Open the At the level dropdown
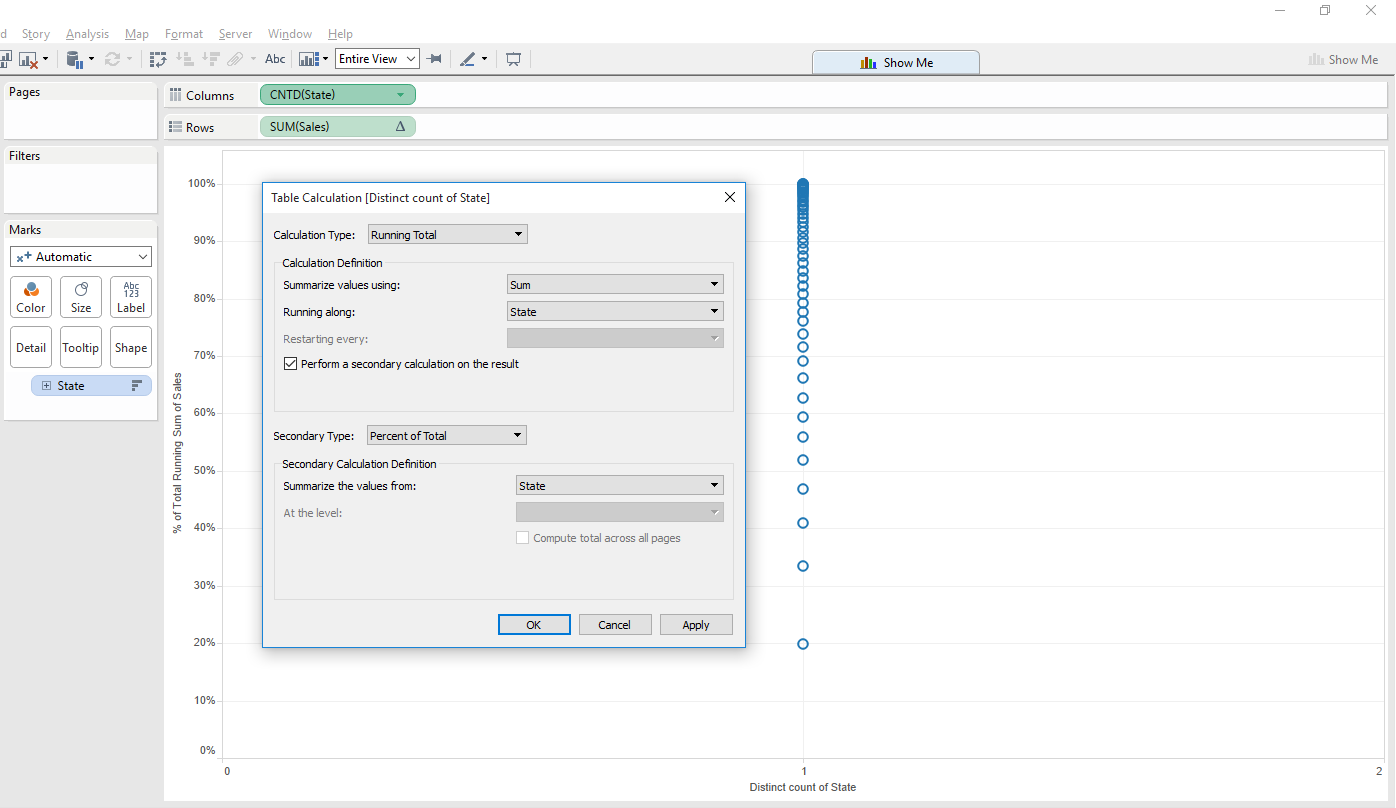 tap(619, 513)
